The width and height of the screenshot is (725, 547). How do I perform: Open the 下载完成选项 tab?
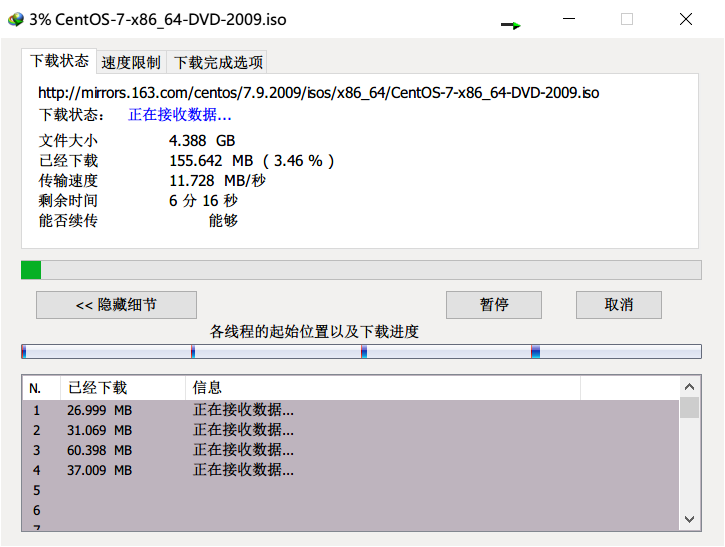click(x=218, y=62)
